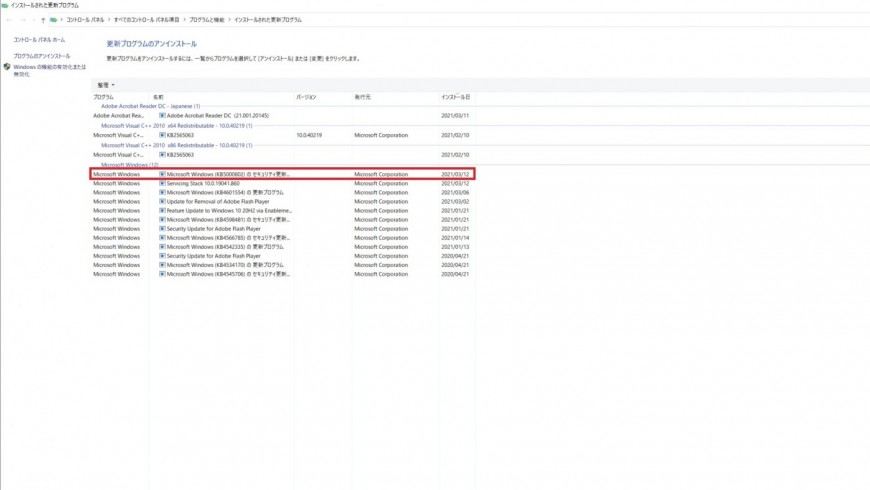This screenshot has height=490, width=870.
Task: Sort by the インストール日 column header
Action: click(x=456, y=97)
